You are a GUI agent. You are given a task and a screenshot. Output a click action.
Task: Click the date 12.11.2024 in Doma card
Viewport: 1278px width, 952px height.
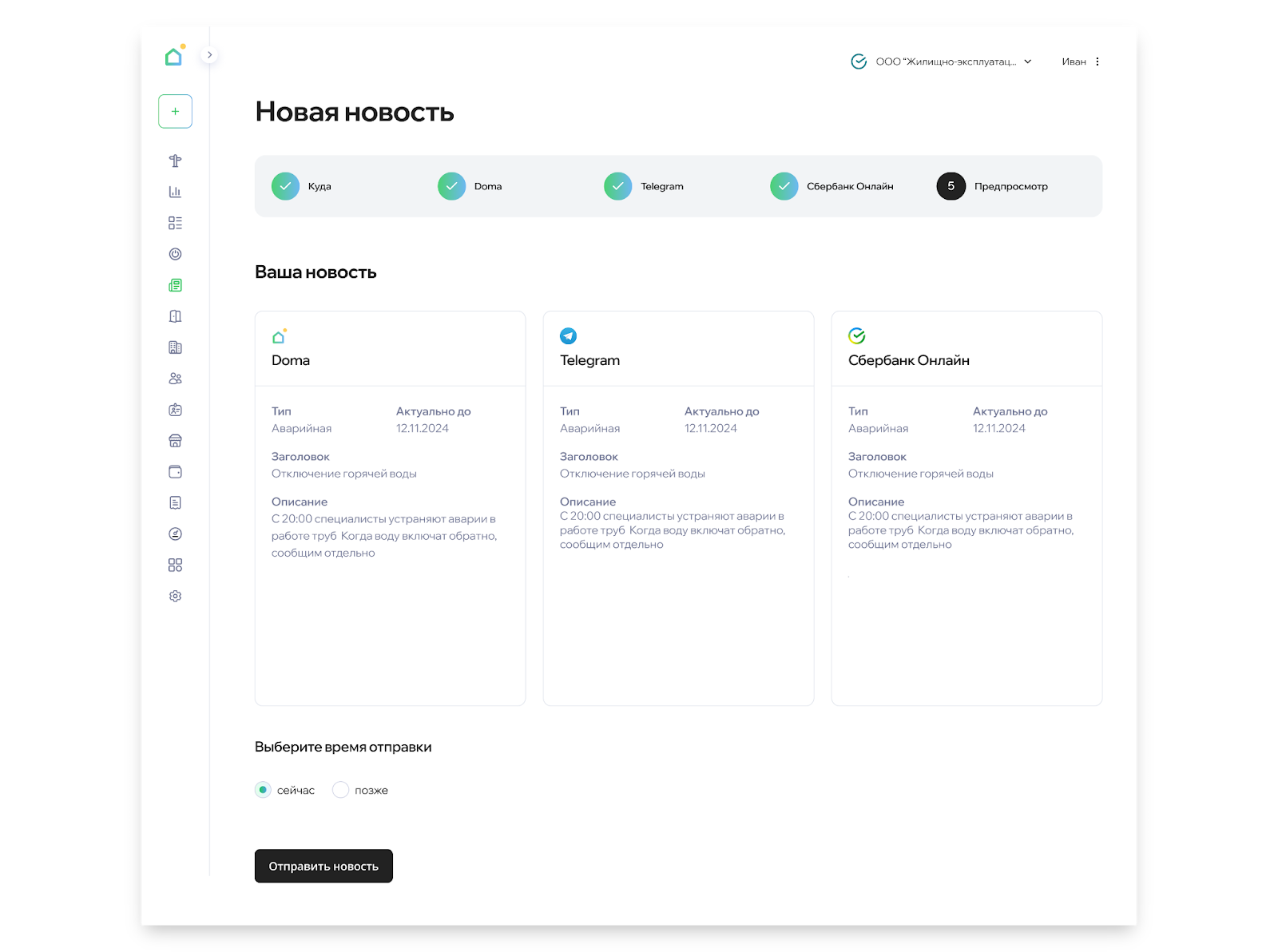pos(423,428)
